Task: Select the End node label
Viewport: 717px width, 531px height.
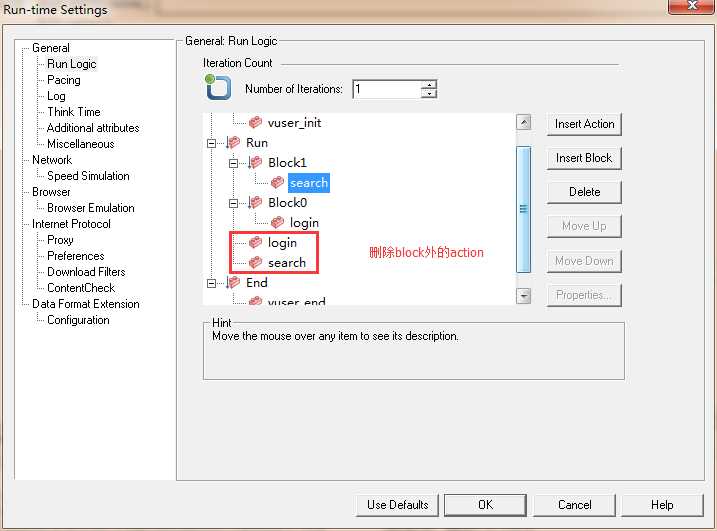Action: click(257, 283)
